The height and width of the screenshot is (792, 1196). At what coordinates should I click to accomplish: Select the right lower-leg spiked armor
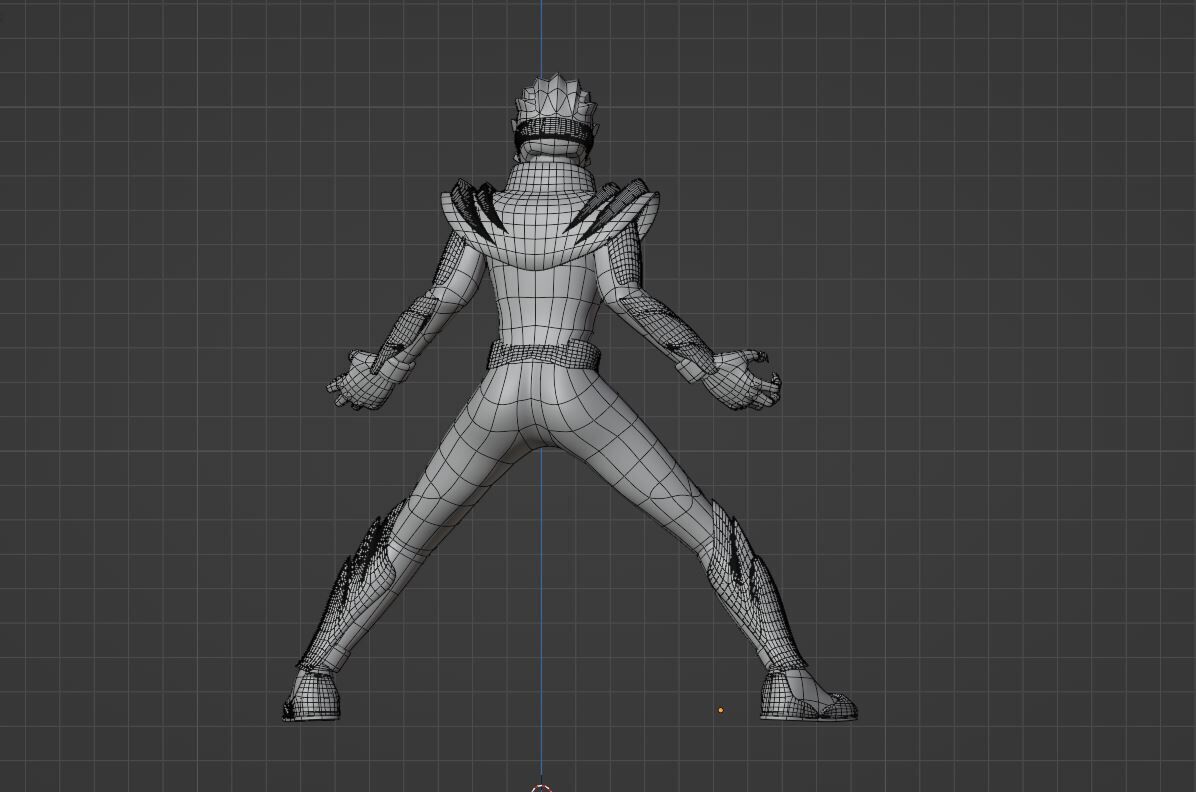757,586
